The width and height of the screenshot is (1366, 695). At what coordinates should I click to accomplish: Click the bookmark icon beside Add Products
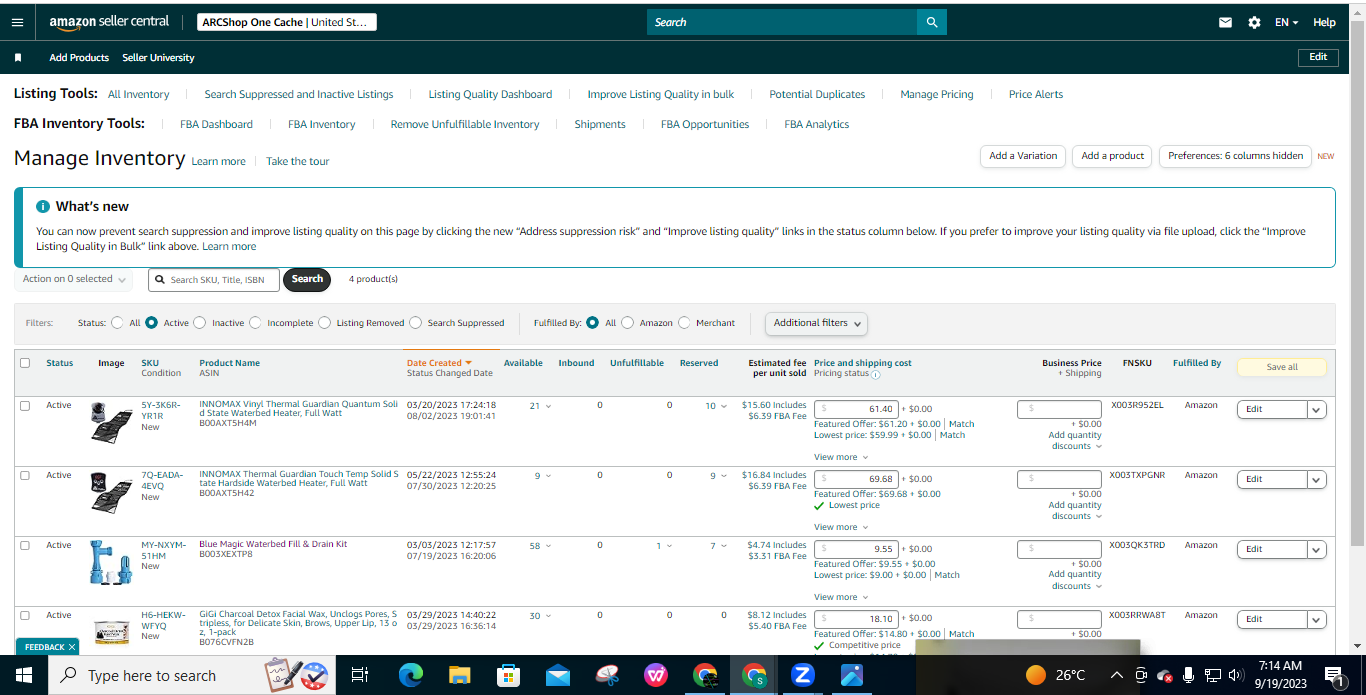[18, 58]
